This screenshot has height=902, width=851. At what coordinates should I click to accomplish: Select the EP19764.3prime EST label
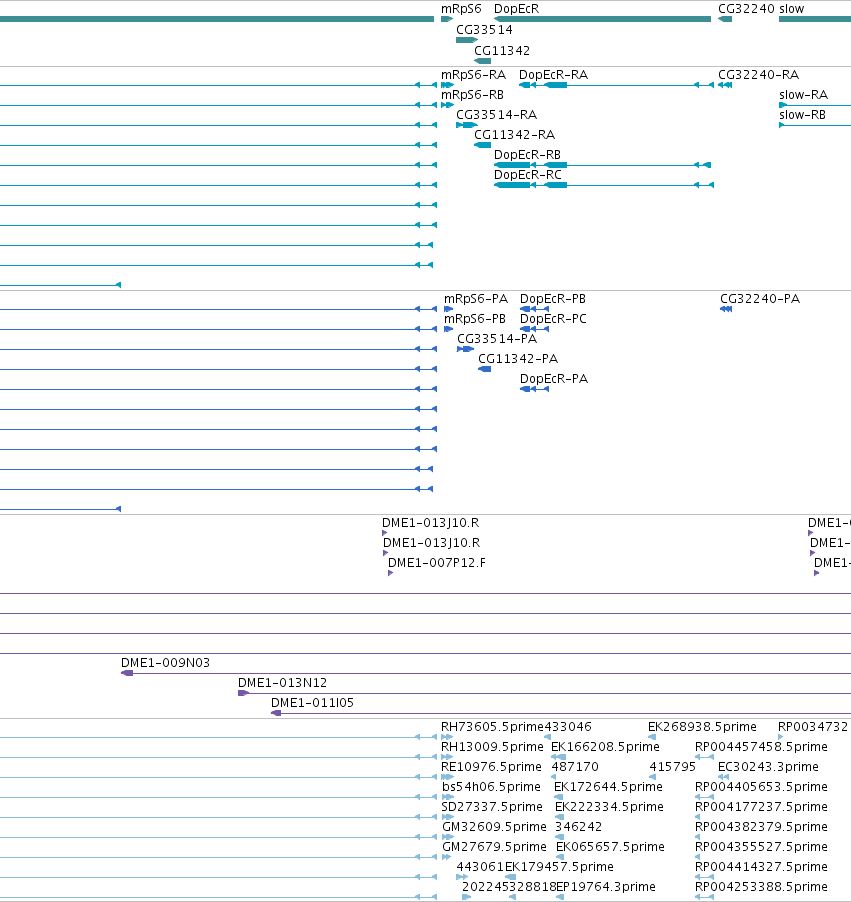pyautogui.click(x=606, y=887)
